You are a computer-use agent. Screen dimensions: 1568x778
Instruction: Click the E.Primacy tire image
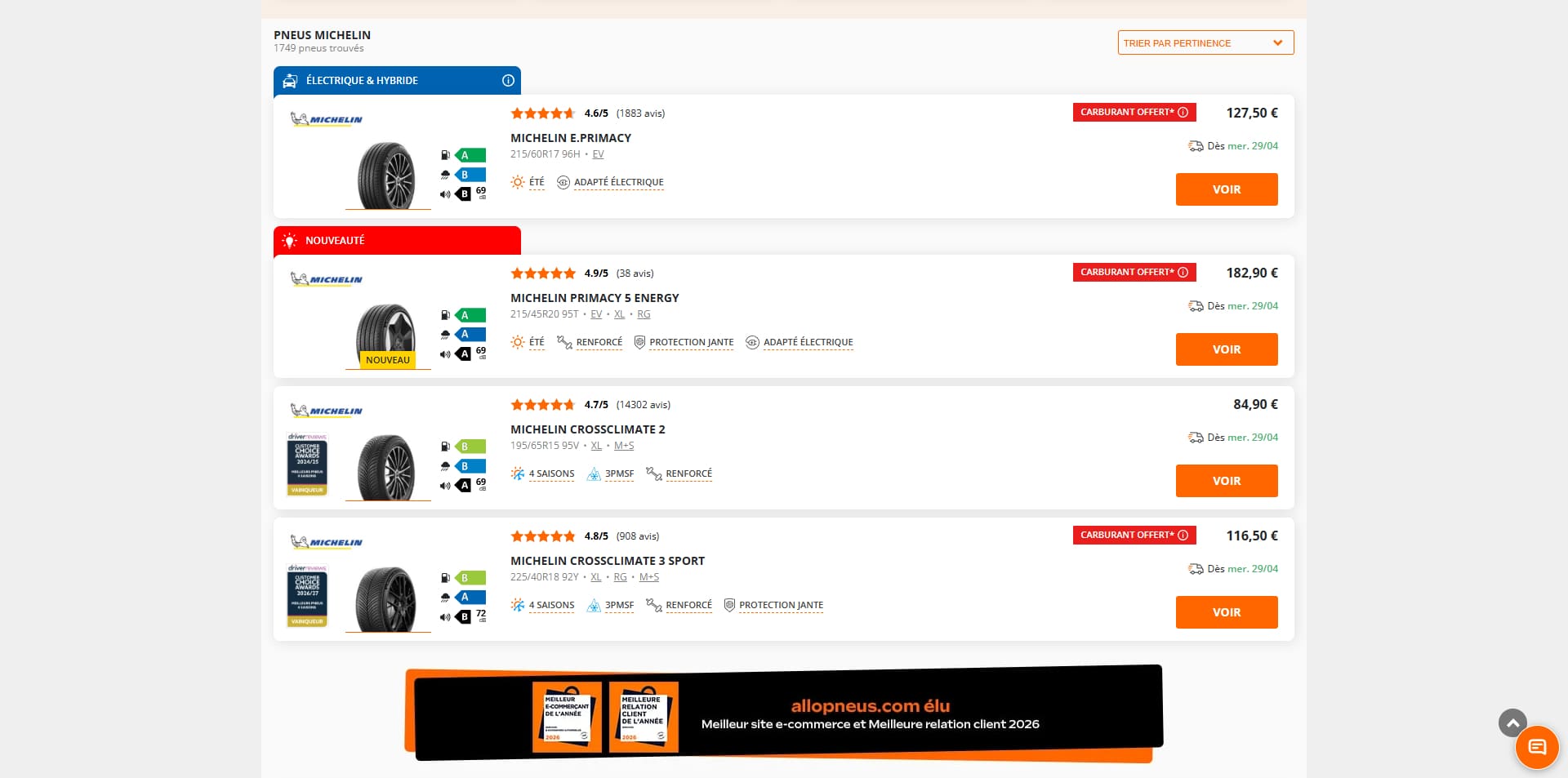click(x=386, y=175)
